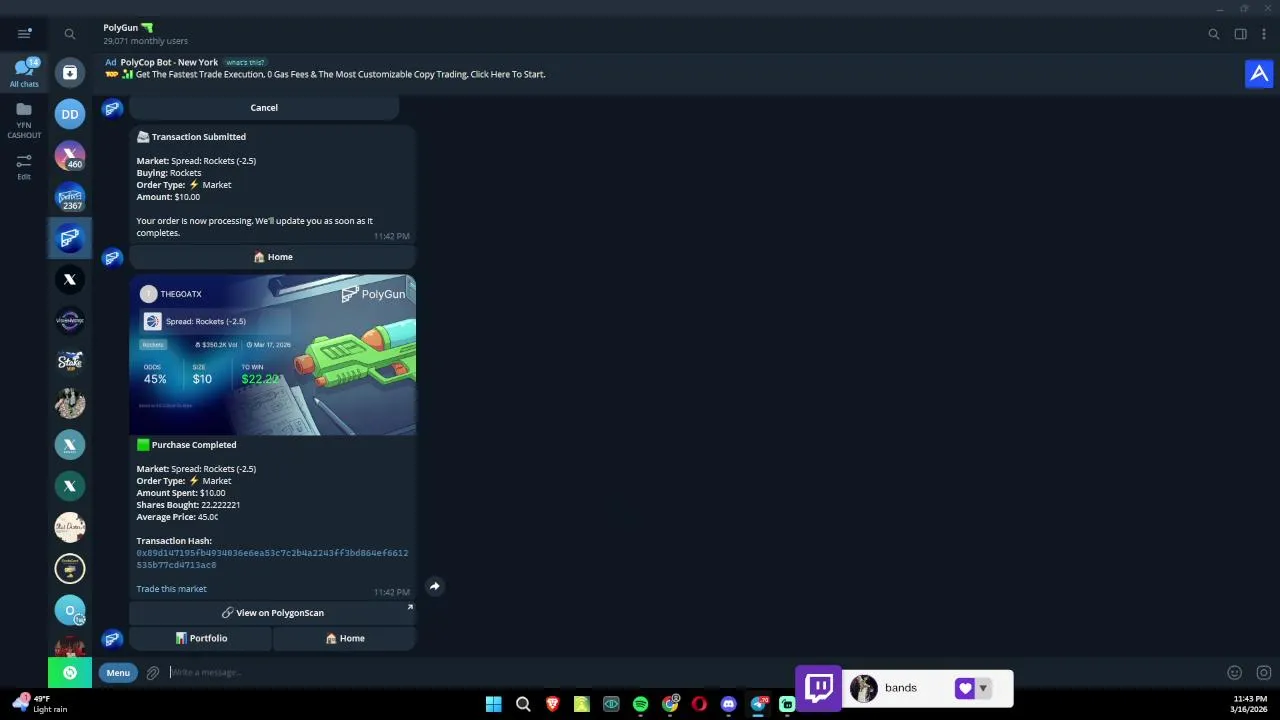Viewport: 1280px width, 720px height.
Task: Click Home button under Transaction Submitted
Action: coord(273,257)
